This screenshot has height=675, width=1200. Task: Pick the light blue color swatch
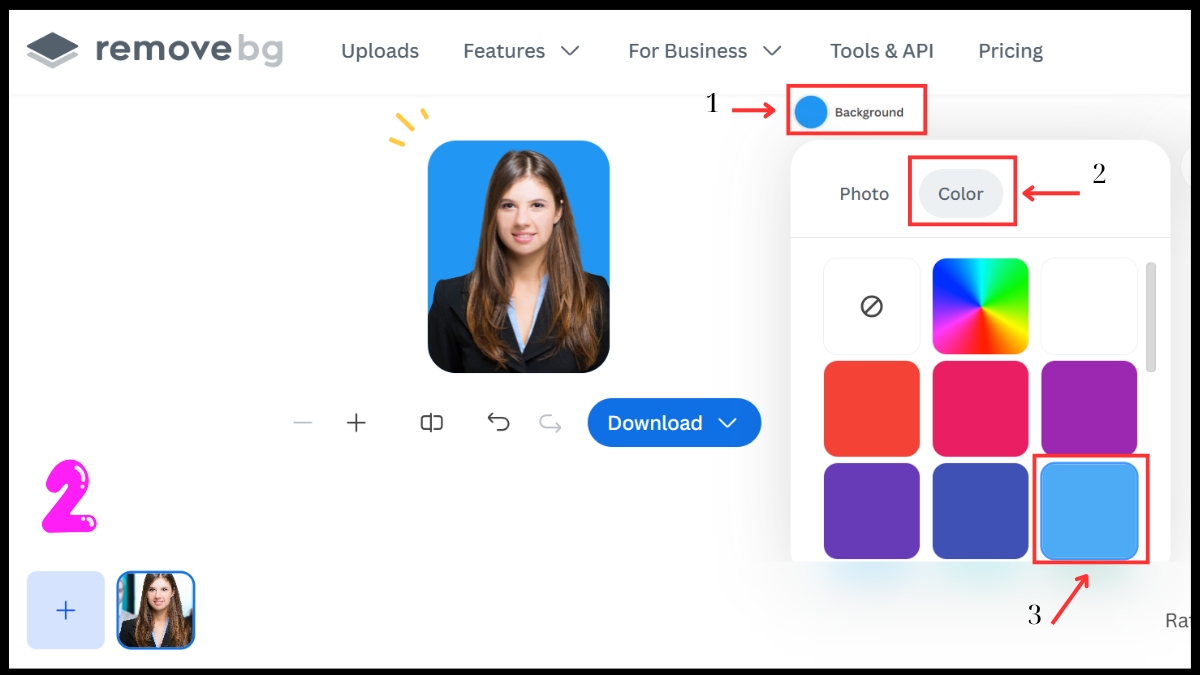click(1089, 510)
